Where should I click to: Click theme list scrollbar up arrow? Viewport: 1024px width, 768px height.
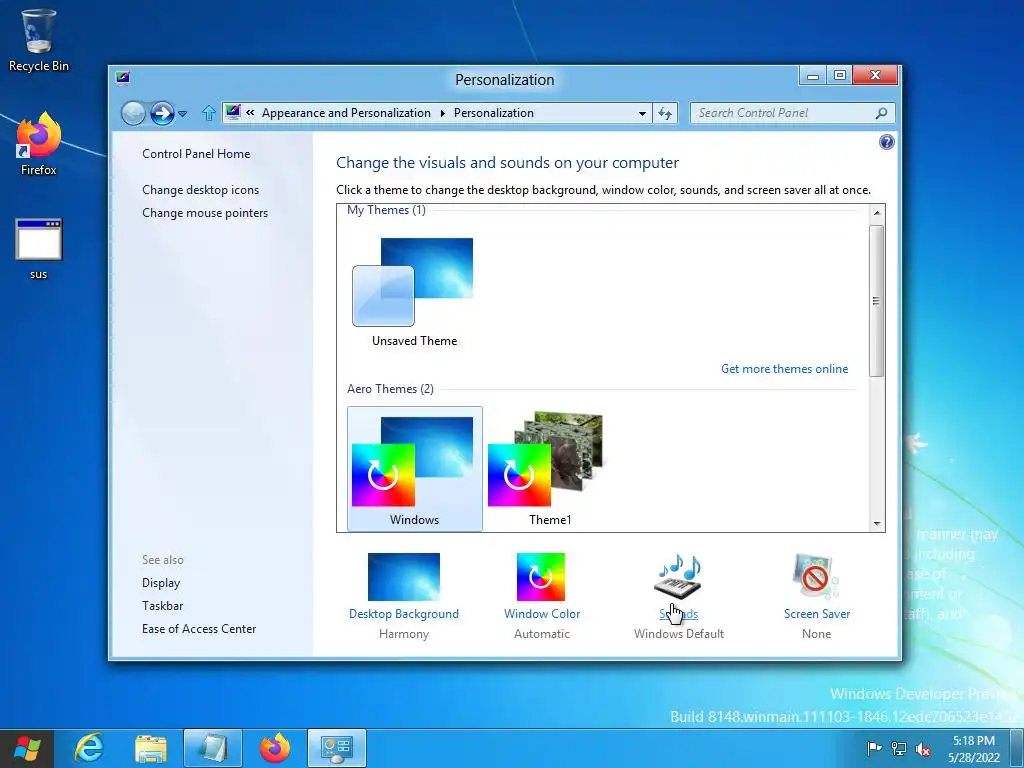(x=877, y=213)
